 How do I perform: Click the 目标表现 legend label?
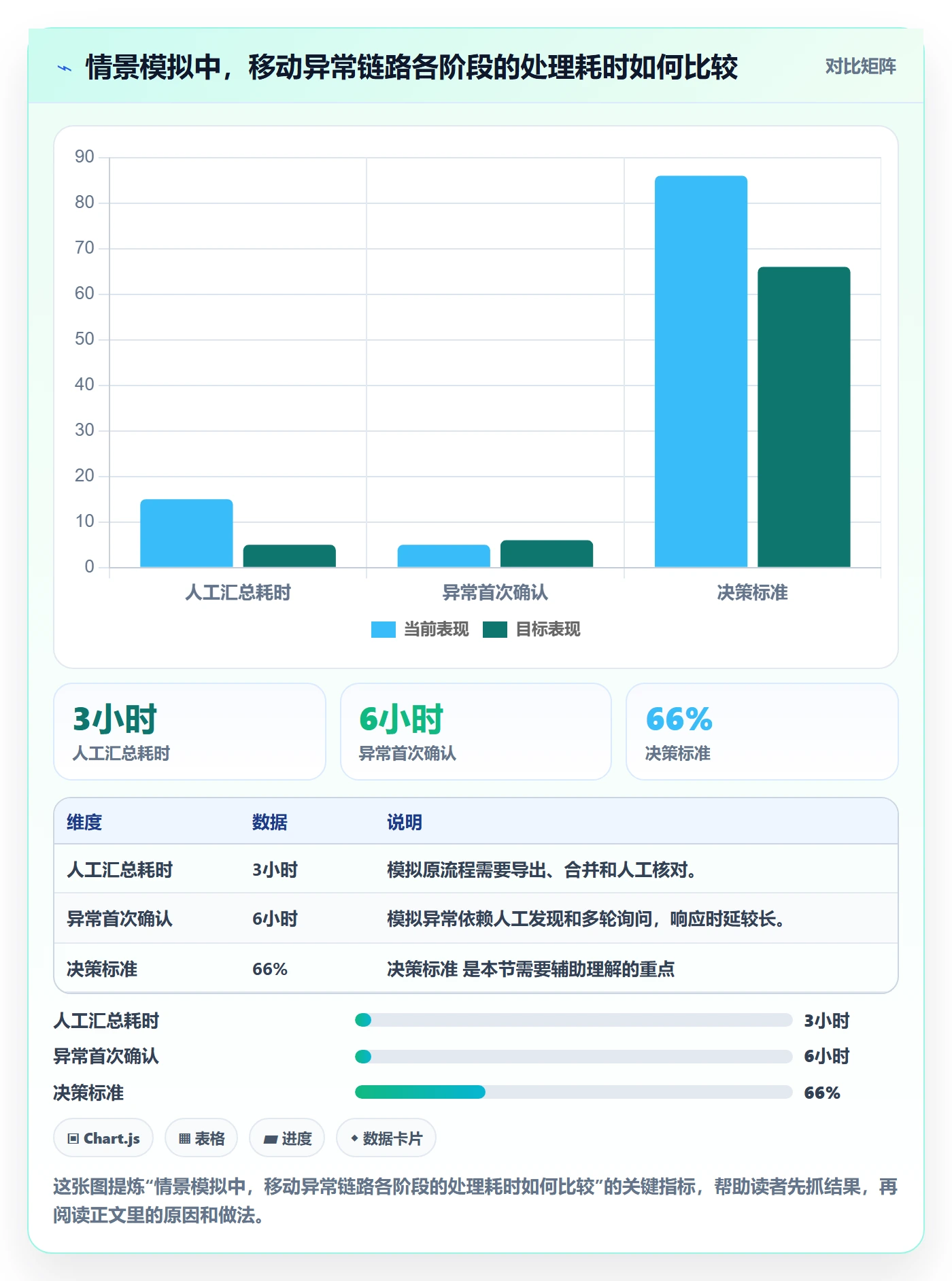547,630
